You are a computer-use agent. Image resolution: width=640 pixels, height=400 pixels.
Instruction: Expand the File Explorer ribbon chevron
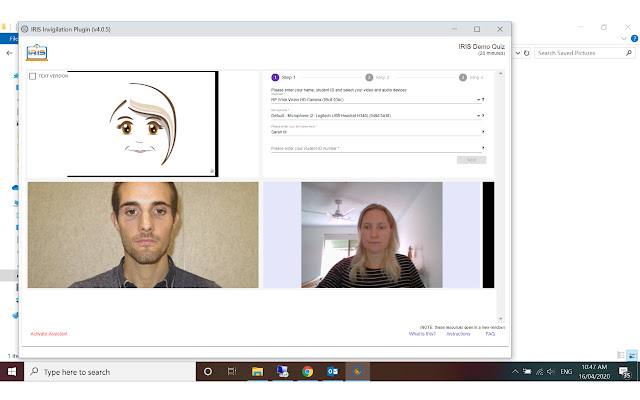point(623,38)
